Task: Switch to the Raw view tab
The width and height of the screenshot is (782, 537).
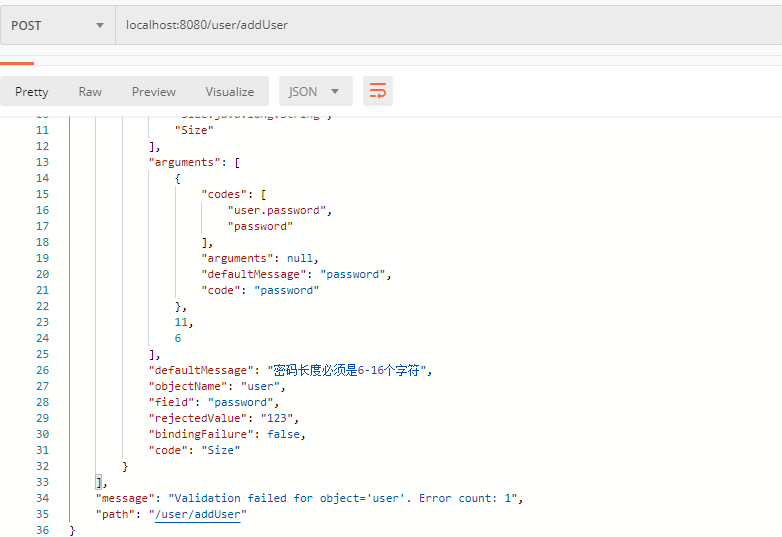Action: [90, 92]
